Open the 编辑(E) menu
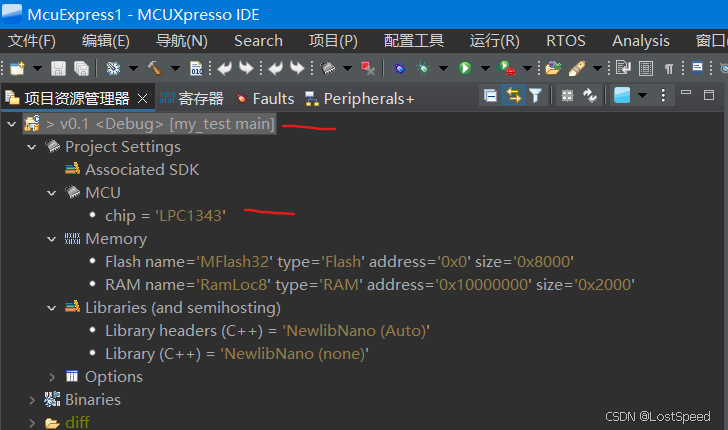728x430 pixels. click(106, 41)
